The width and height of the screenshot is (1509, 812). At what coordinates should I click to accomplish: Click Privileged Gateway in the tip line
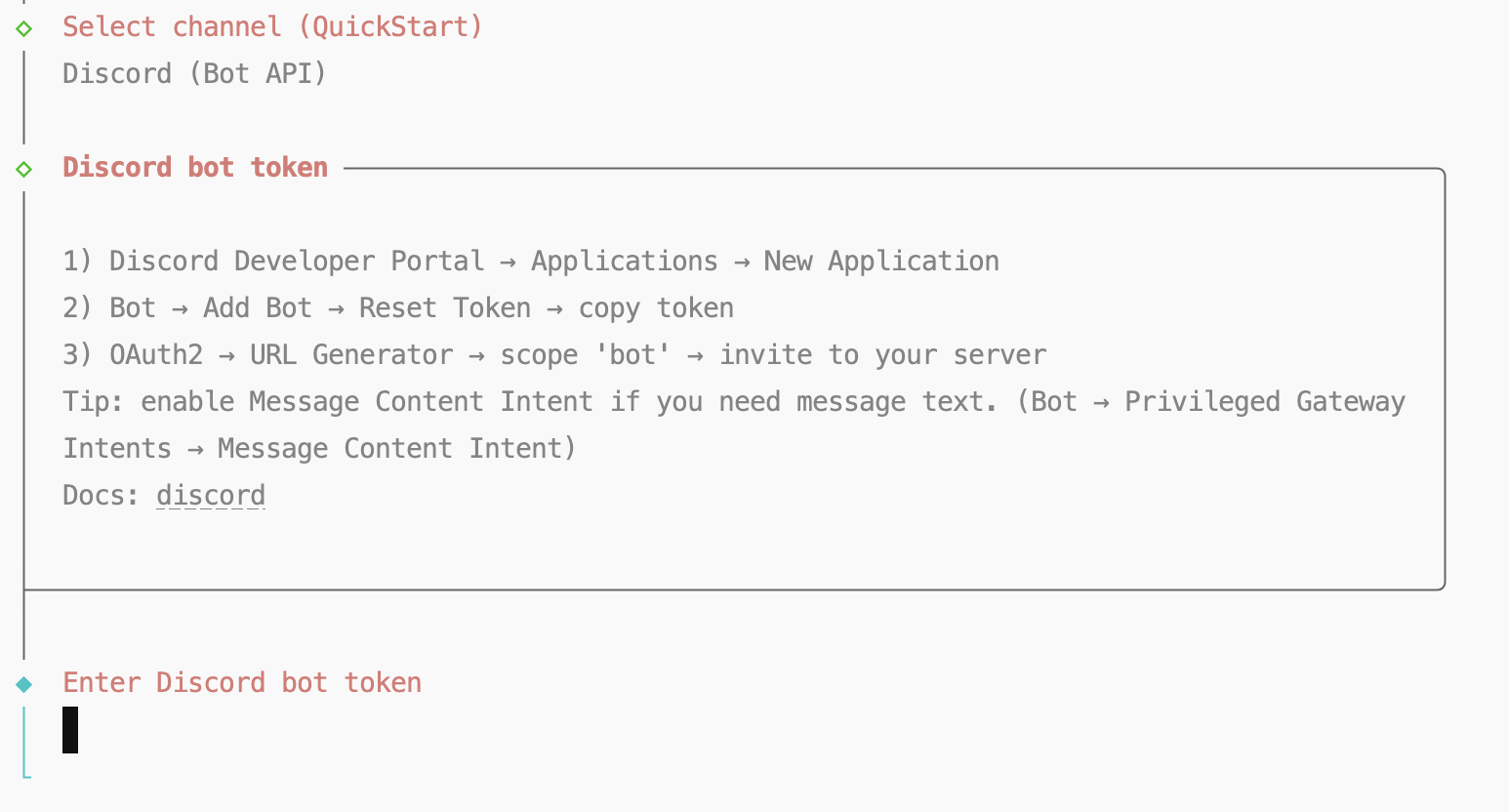pos(1265,402)
